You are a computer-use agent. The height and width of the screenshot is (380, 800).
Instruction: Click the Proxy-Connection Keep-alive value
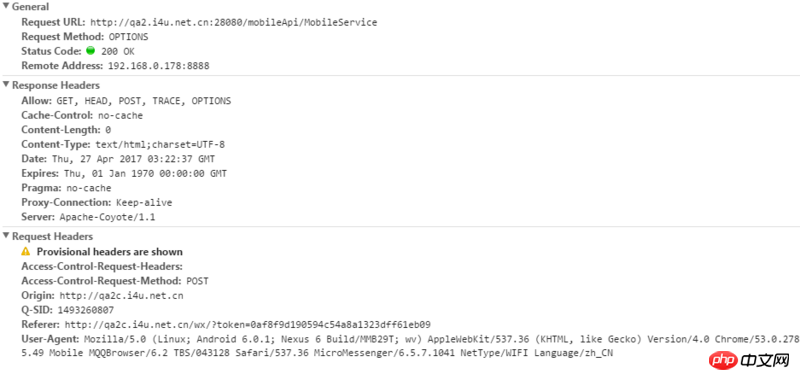point(144,202)
